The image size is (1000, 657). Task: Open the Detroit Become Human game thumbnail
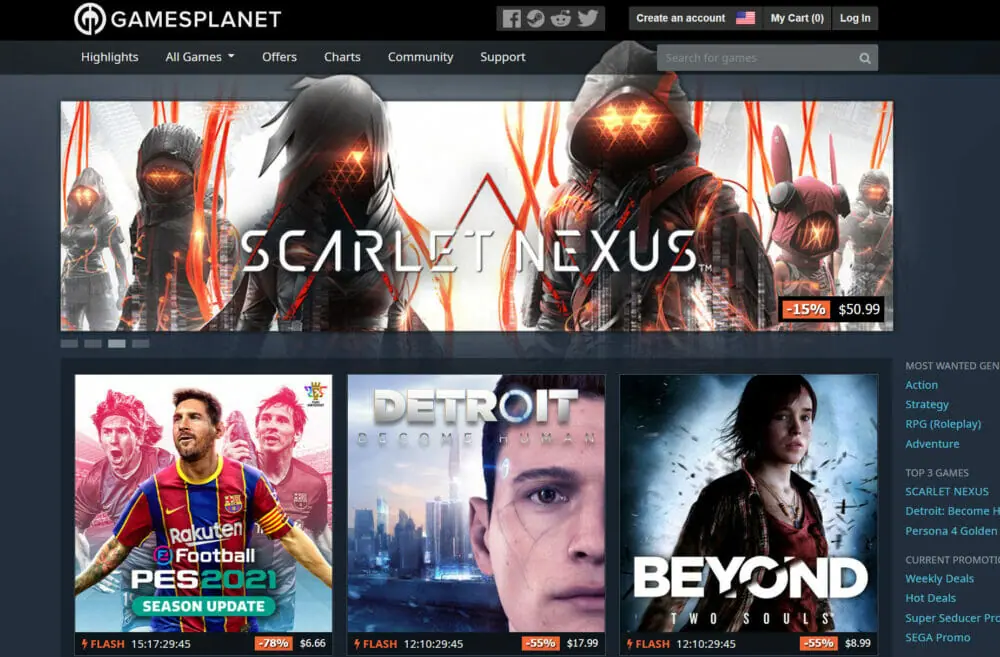(476, 502)
